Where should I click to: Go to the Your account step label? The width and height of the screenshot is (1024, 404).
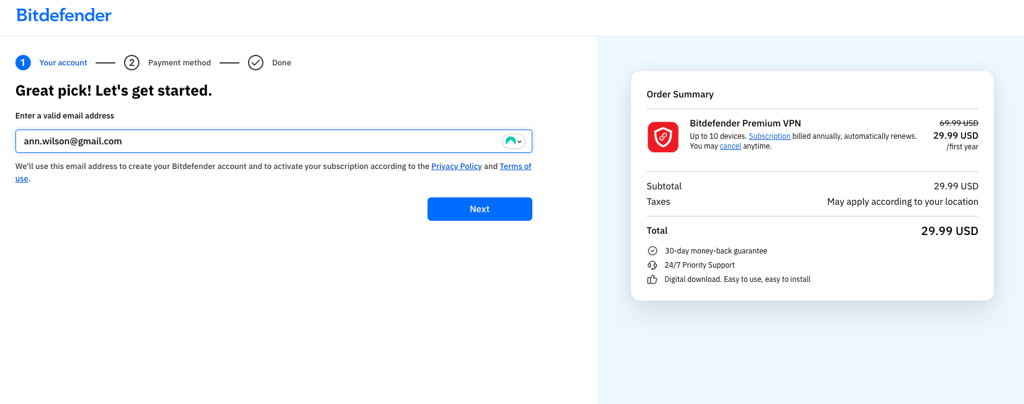[x=63, y=63]
